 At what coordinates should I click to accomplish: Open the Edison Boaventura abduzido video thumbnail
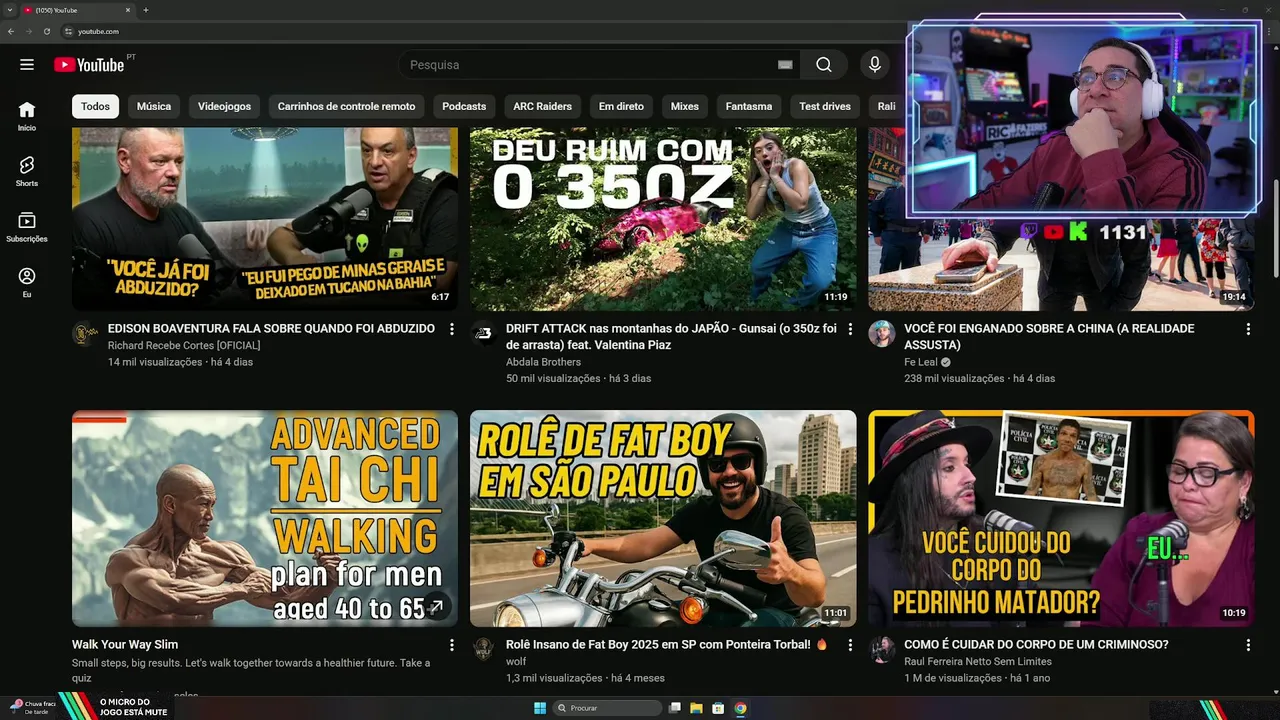(265, 219)
